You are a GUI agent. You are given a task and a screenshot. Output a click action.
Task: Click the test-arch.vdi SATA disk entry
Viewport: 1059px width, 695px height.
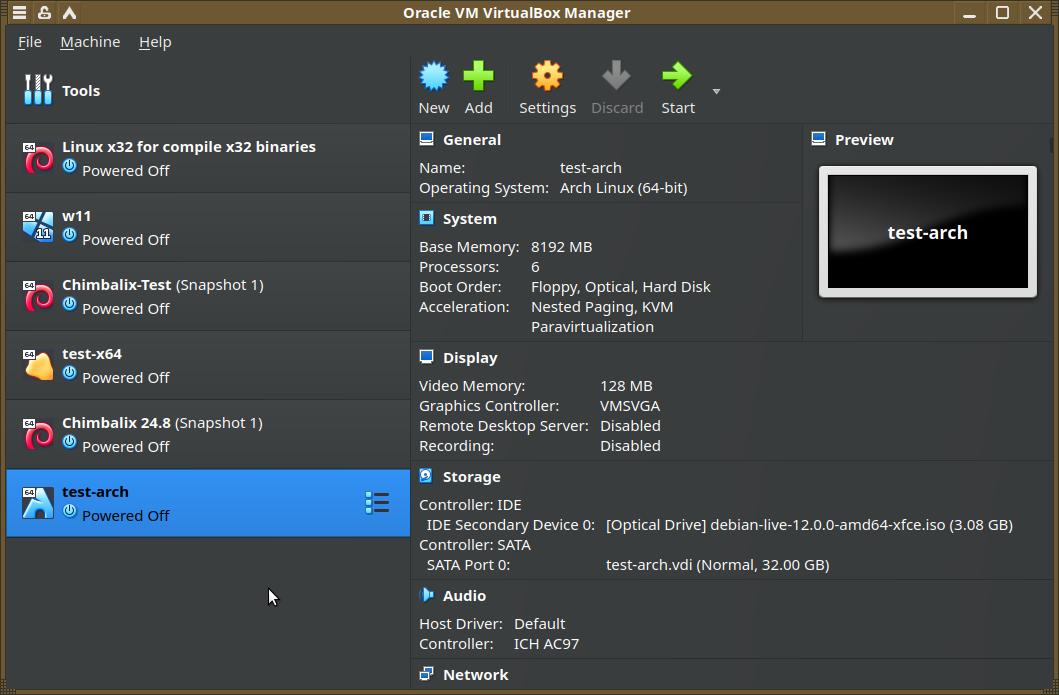pos(717,565)
